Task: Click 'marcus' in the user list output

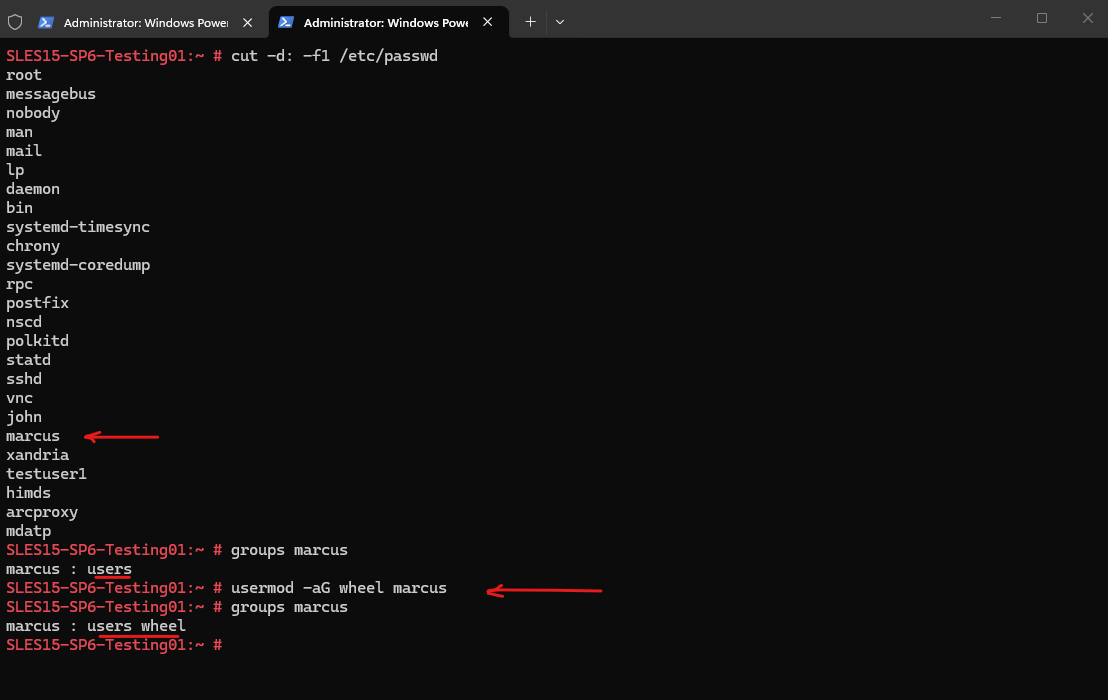Action: pyautogui.click(x=33, y=436)
